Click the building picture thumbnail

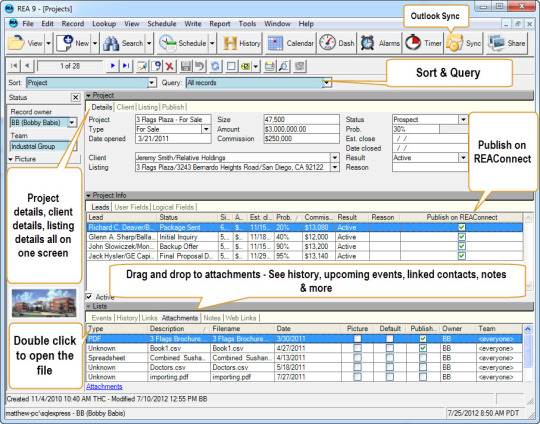pyautogui.click(x=44, y=303)
